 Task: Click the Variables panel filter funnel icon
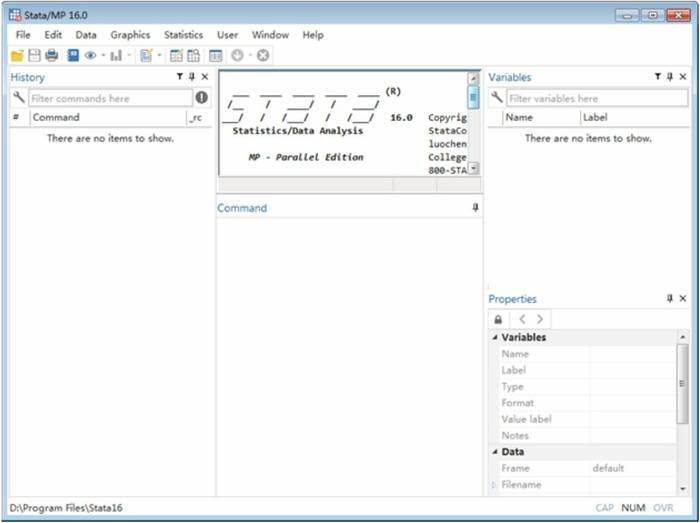coord(658,77)
